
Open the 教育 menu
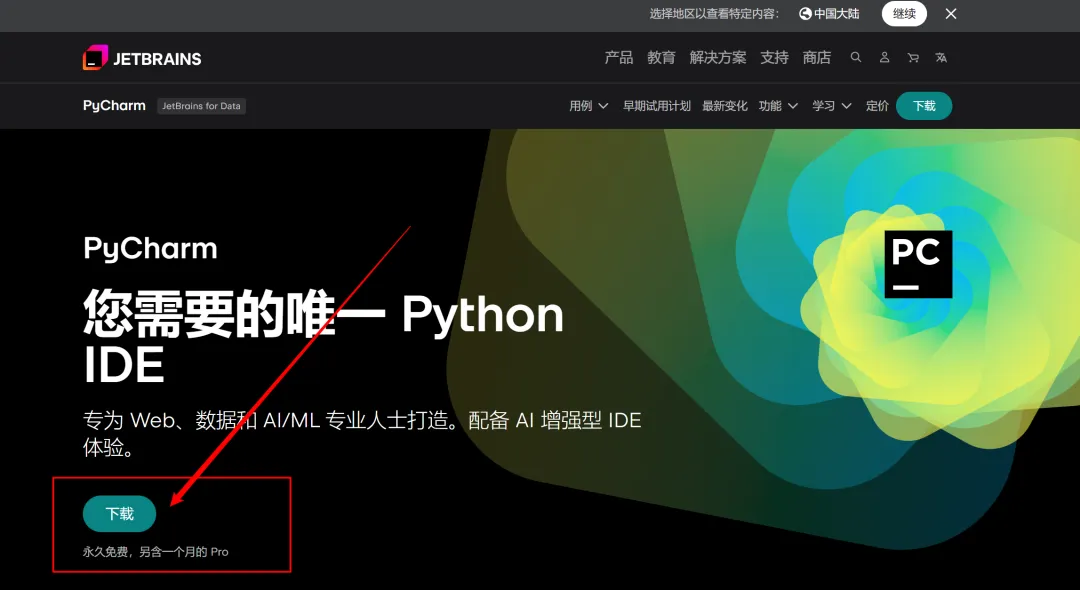pos(661,58)
